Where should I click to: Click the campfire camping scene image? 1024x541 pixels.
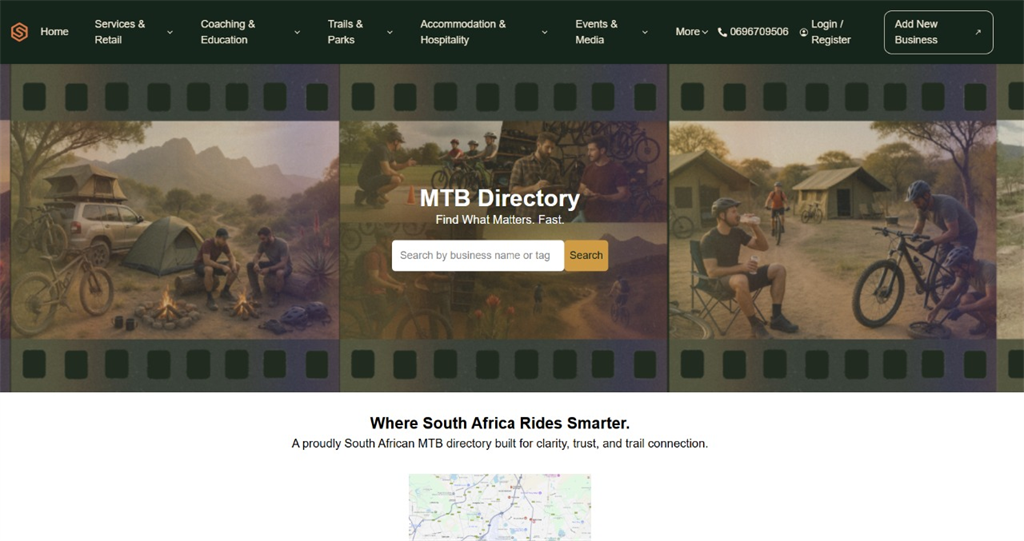tap(175, 230)
